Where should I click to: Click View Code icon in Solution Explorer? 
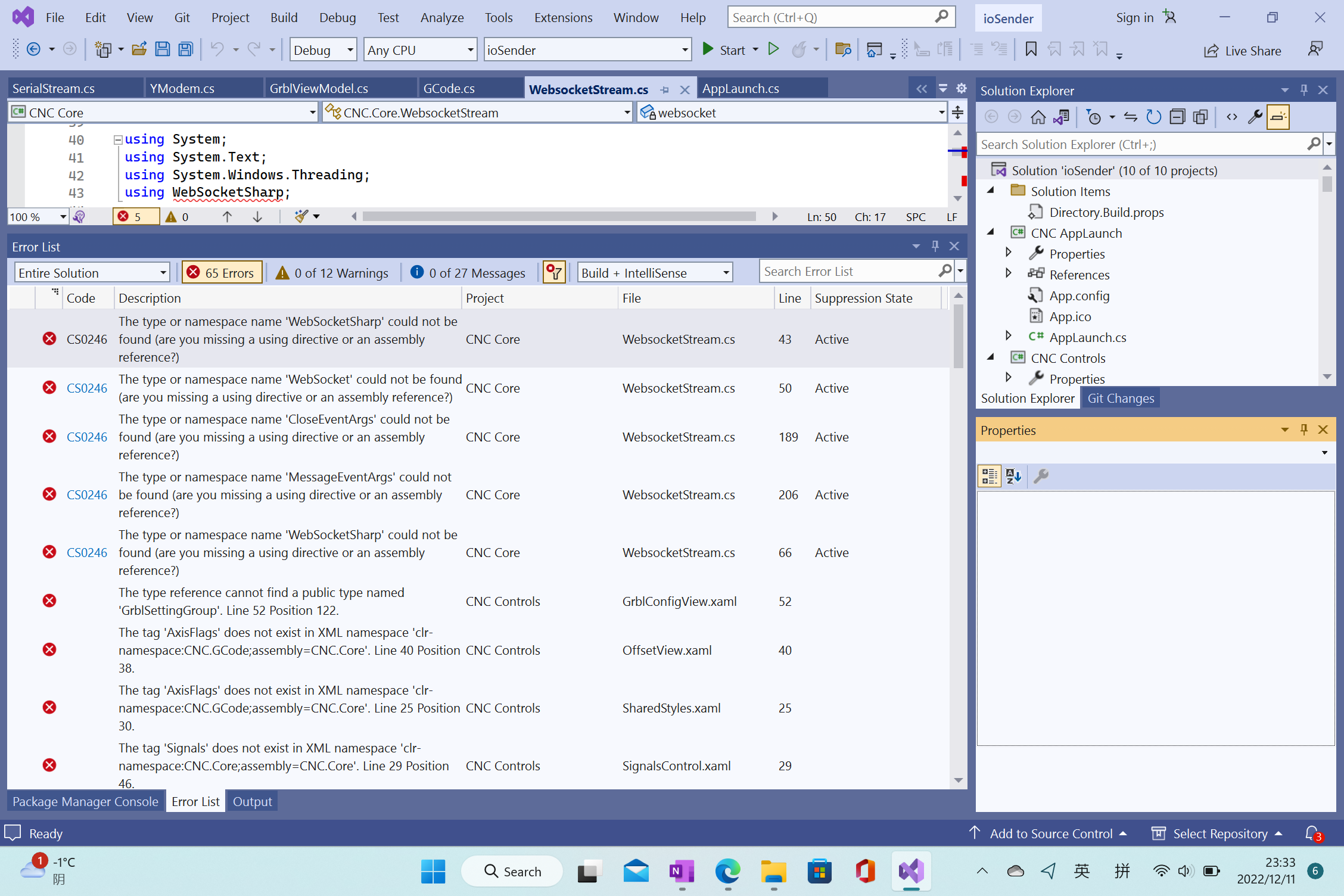tap(1231, 117)
